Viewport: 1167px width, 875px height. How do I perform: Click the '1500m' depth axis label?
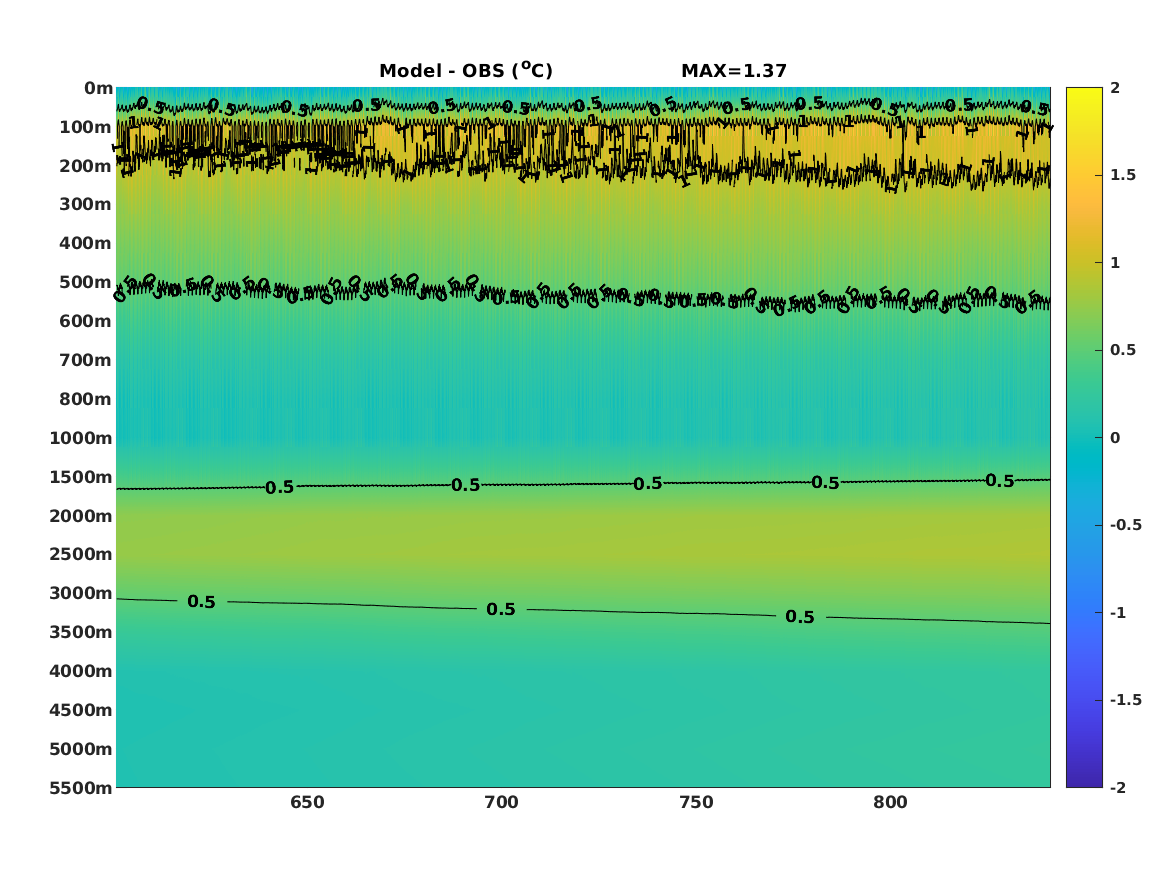[x=80, y=477]
